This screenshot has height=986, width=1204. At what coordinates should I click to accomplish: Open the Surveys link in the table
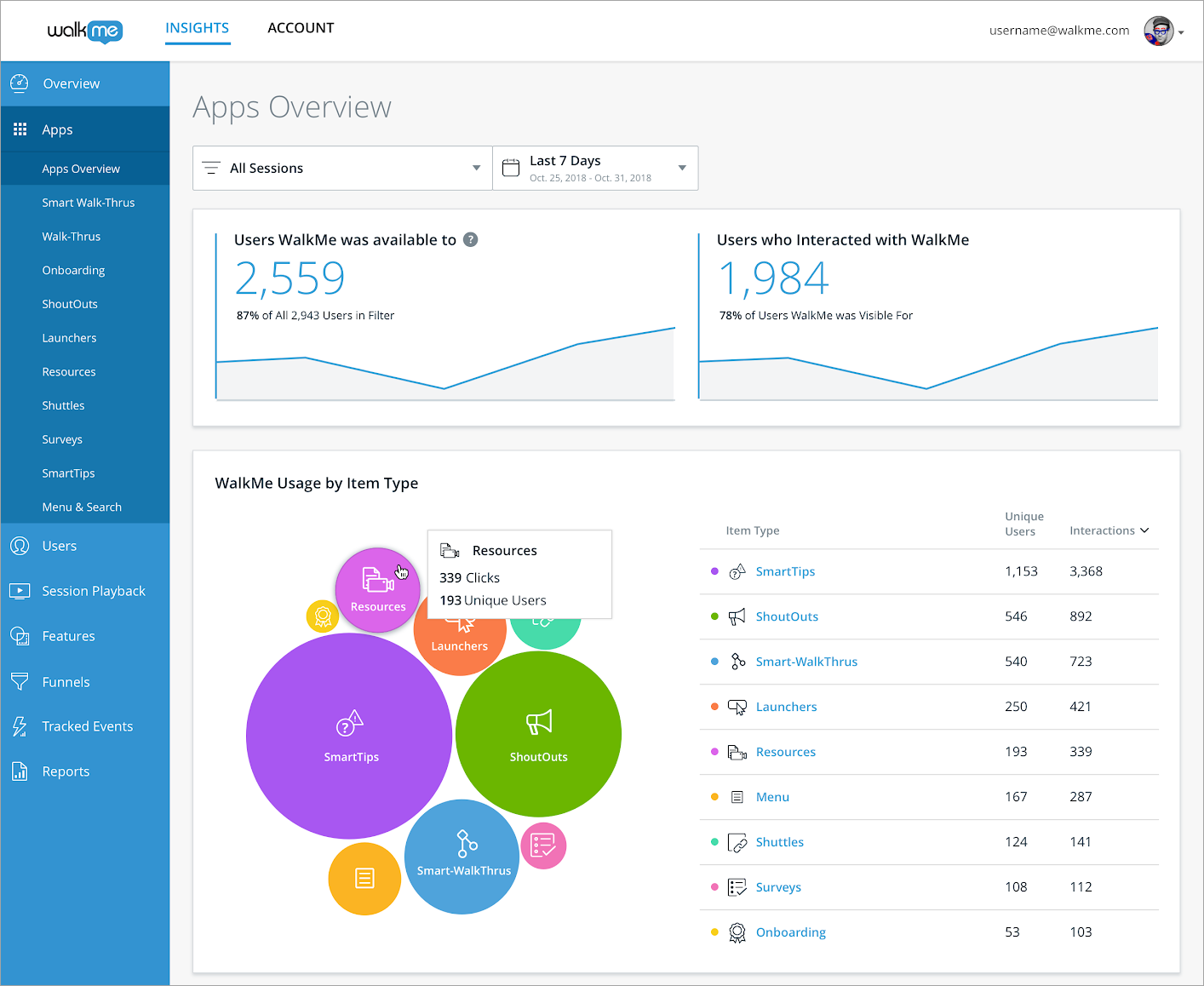778,887
